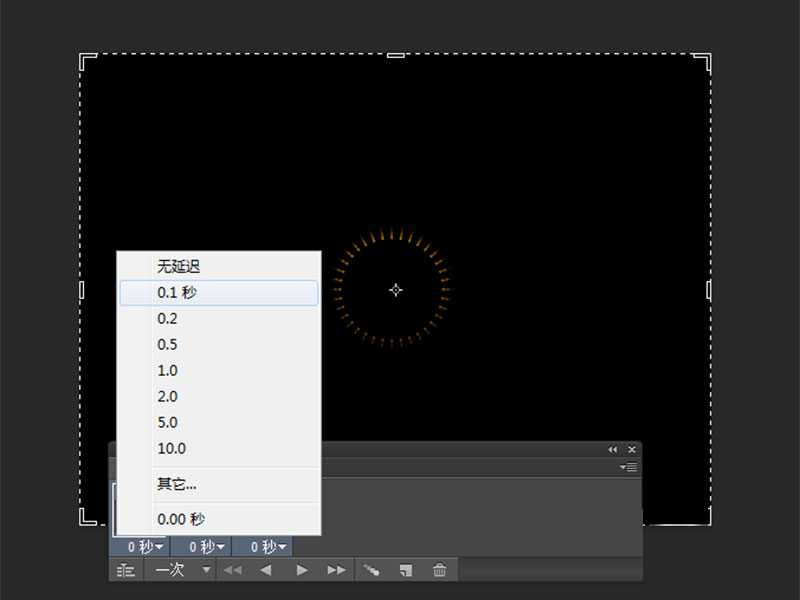The image size is (800, 600).
Task: Open the 一次 loop count dropdown
Action: [181, 570]
